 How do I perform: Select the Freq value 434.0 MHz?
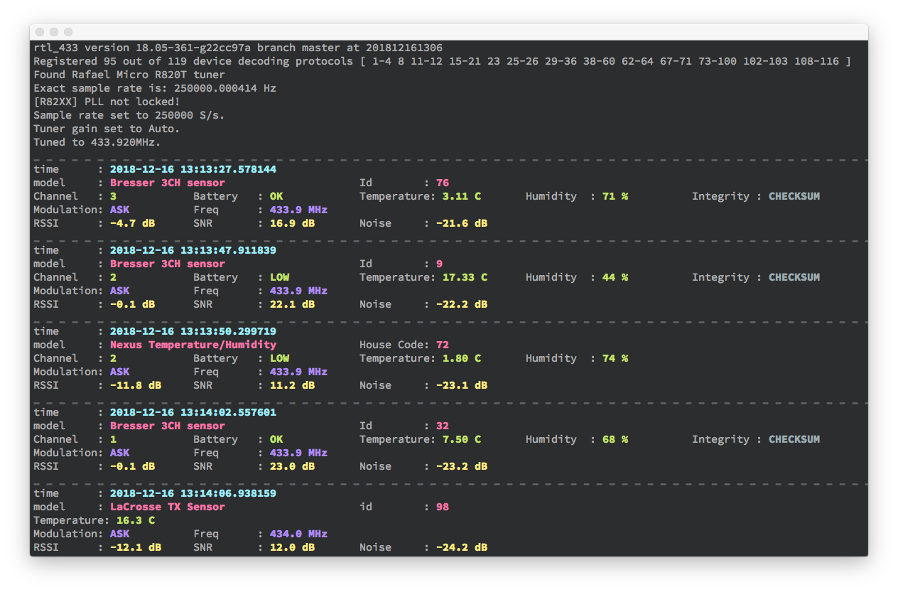coord(297,533)
